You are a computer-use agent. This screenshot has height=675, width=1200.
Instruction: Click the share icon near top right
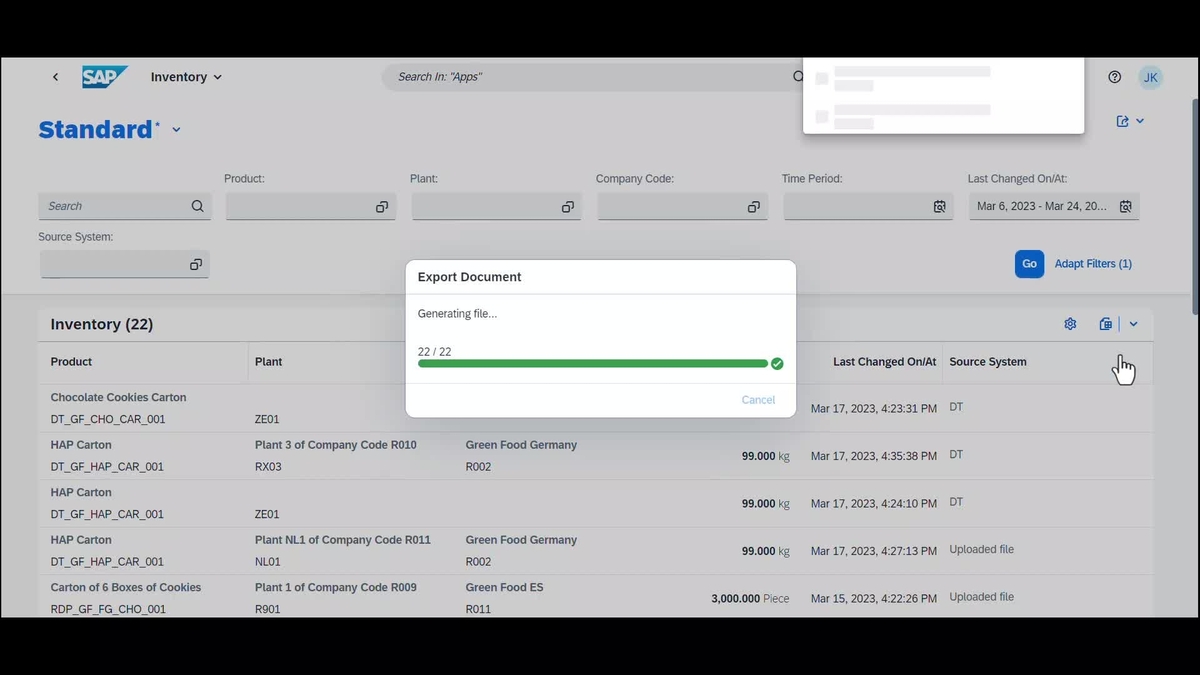[1123, 121]
